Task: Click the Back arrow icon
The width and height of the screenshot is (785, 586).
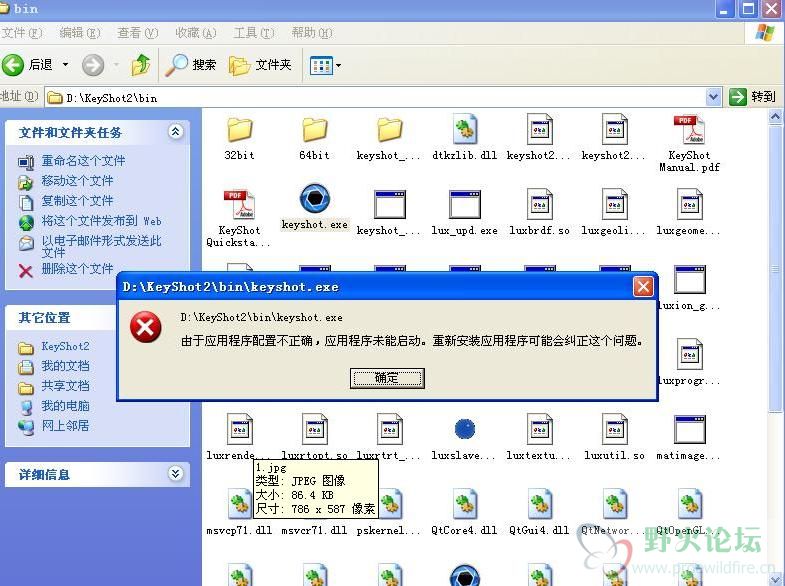Action: click(x=13, y=65)
